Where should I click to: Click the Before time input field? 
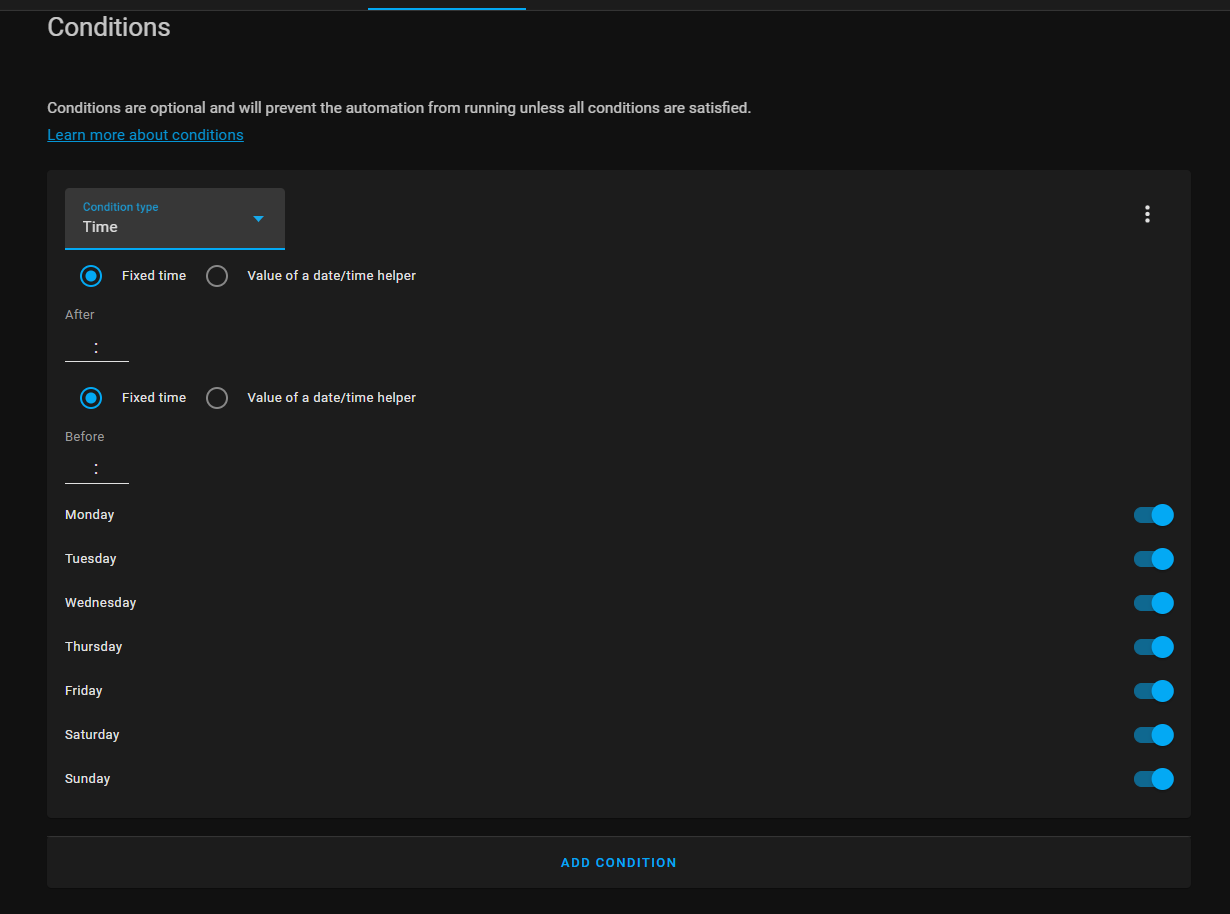[x=96, y=467]
